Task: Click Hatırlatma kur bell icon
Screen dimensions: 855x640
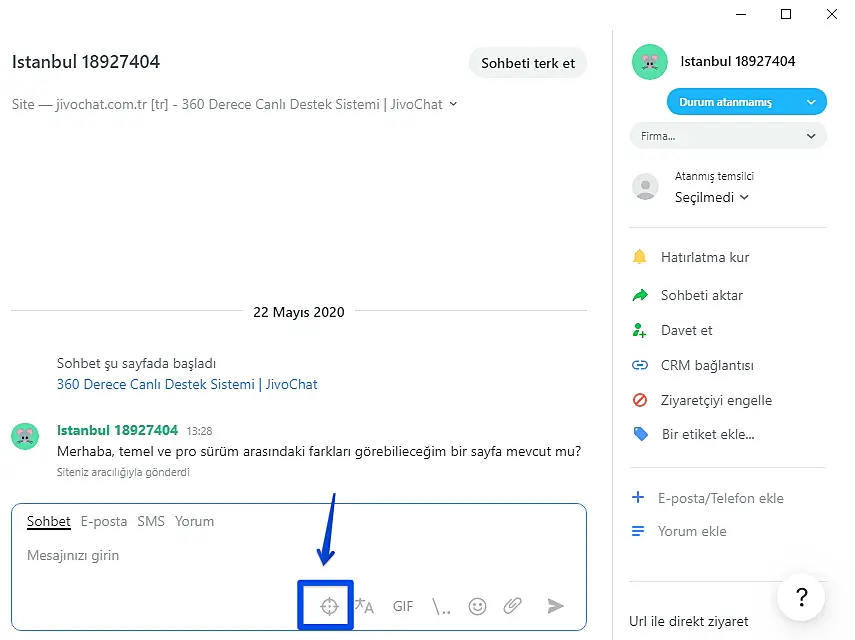Action: [640, 257]
